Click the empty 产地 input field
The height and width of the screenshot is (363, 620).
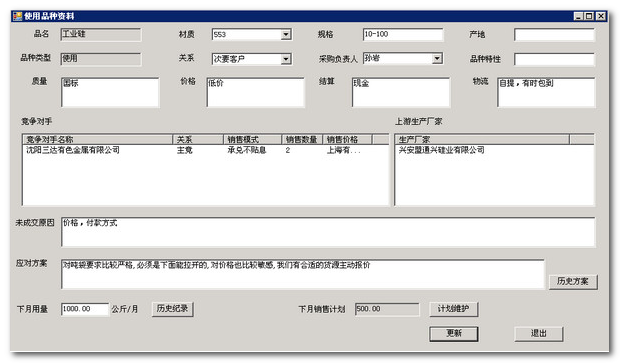pyautogui.click(x=554, y=34)
